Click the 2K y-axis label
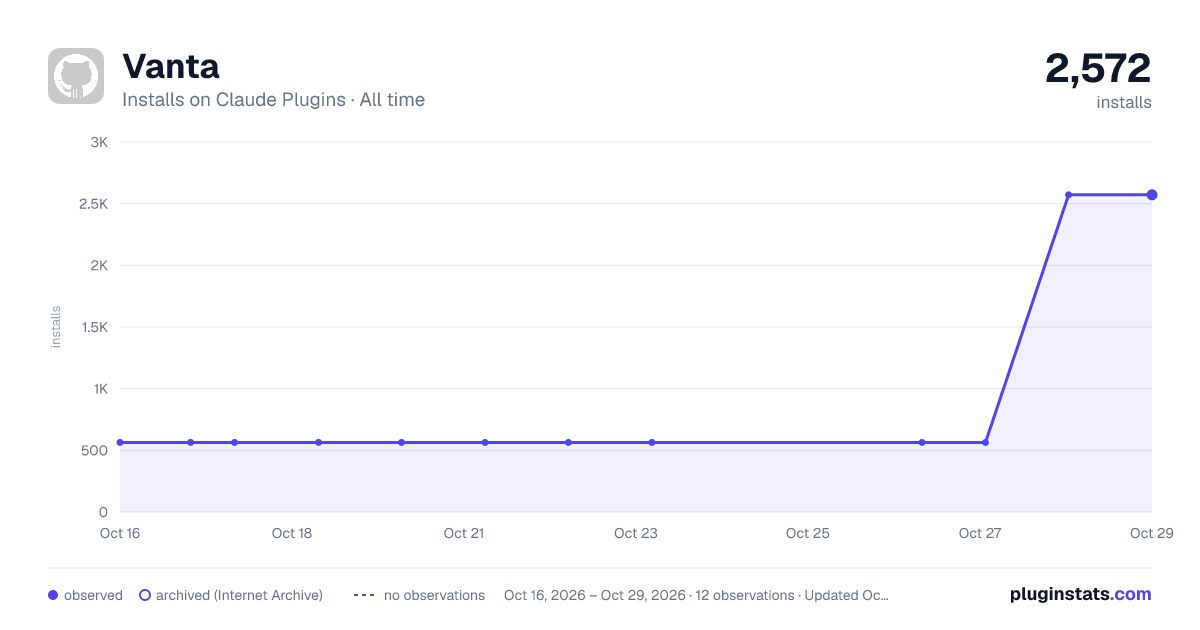The height and width of the screenshot is (630, 1200). 99,265
